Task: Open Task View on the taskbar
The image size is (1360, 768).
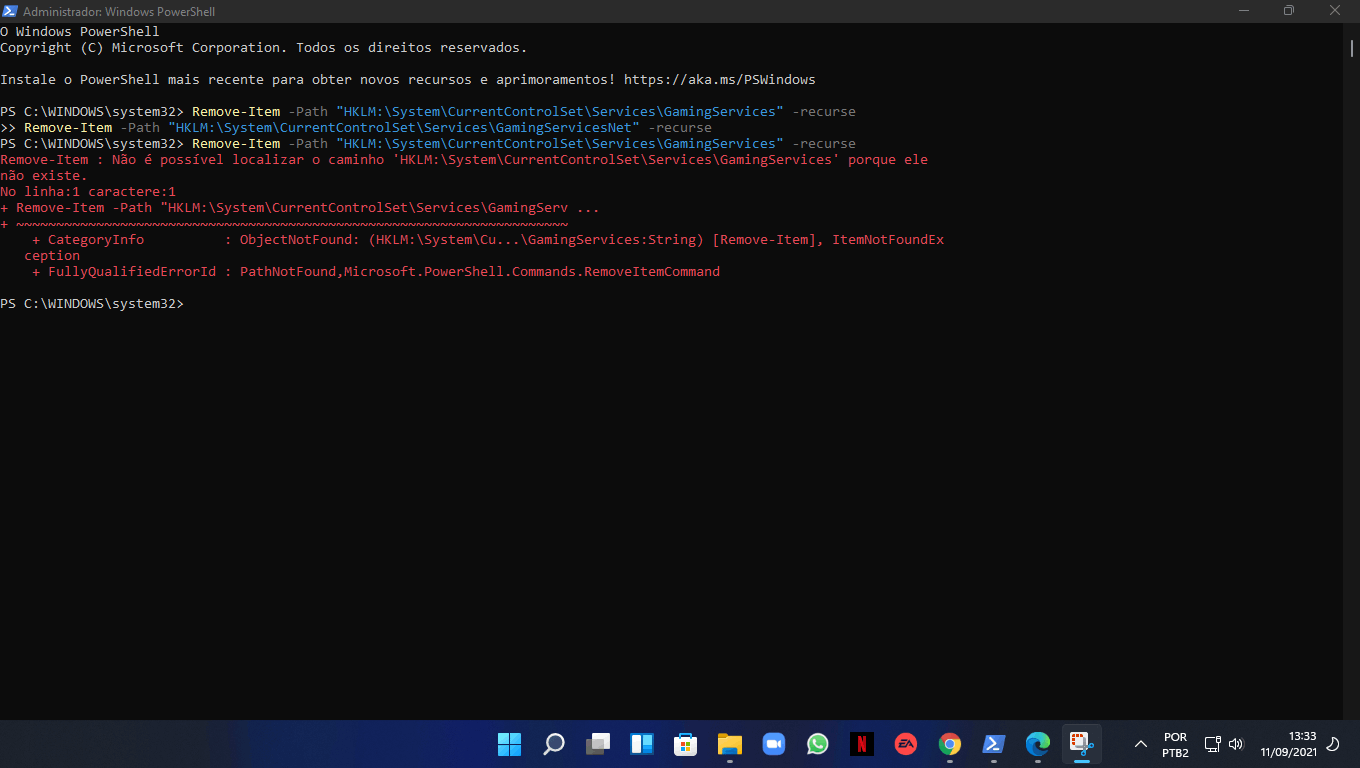Action: [598, 744]
